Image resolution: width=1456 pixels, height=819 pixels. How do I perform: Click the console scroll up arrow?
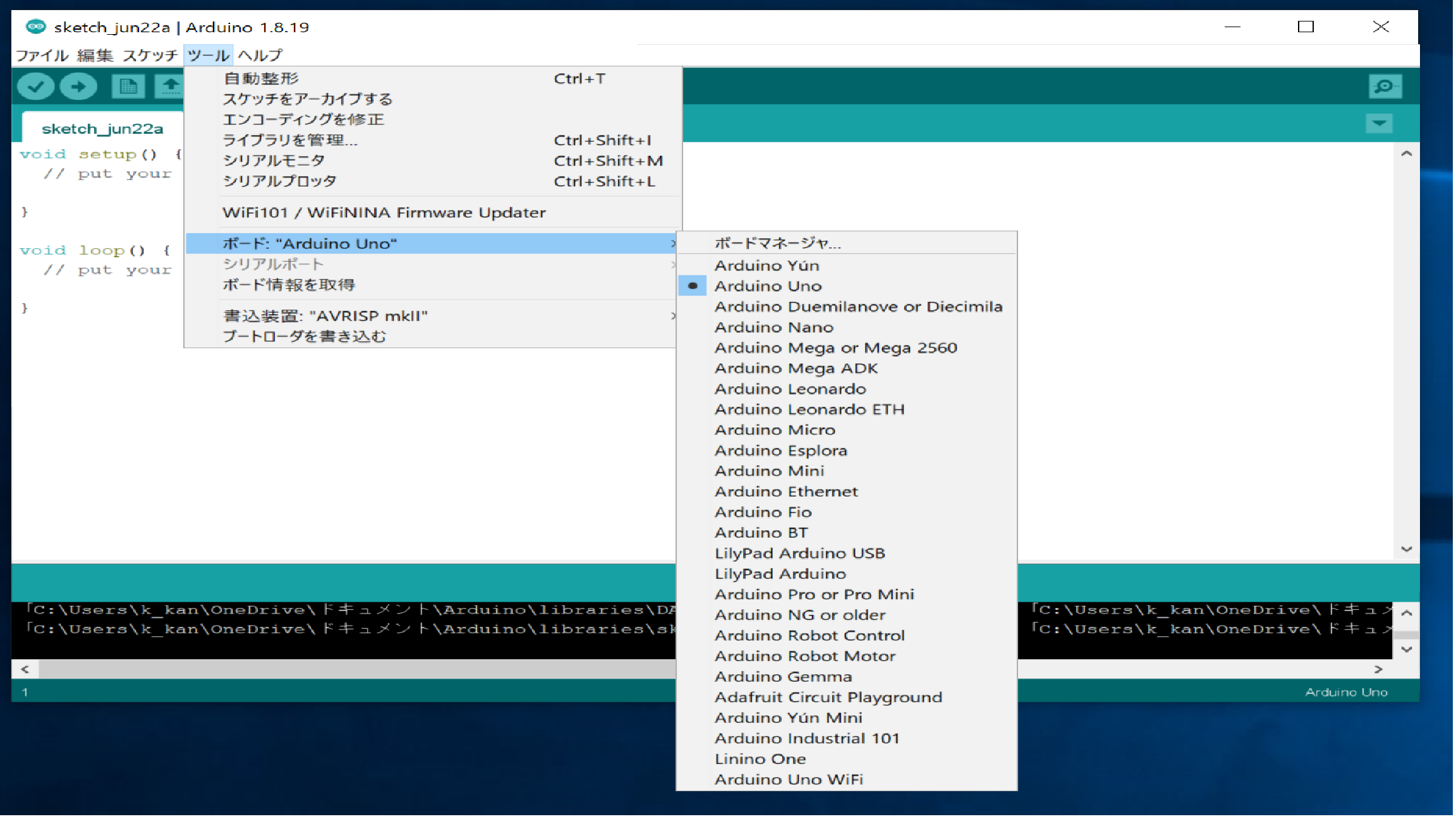(1407, 613)
